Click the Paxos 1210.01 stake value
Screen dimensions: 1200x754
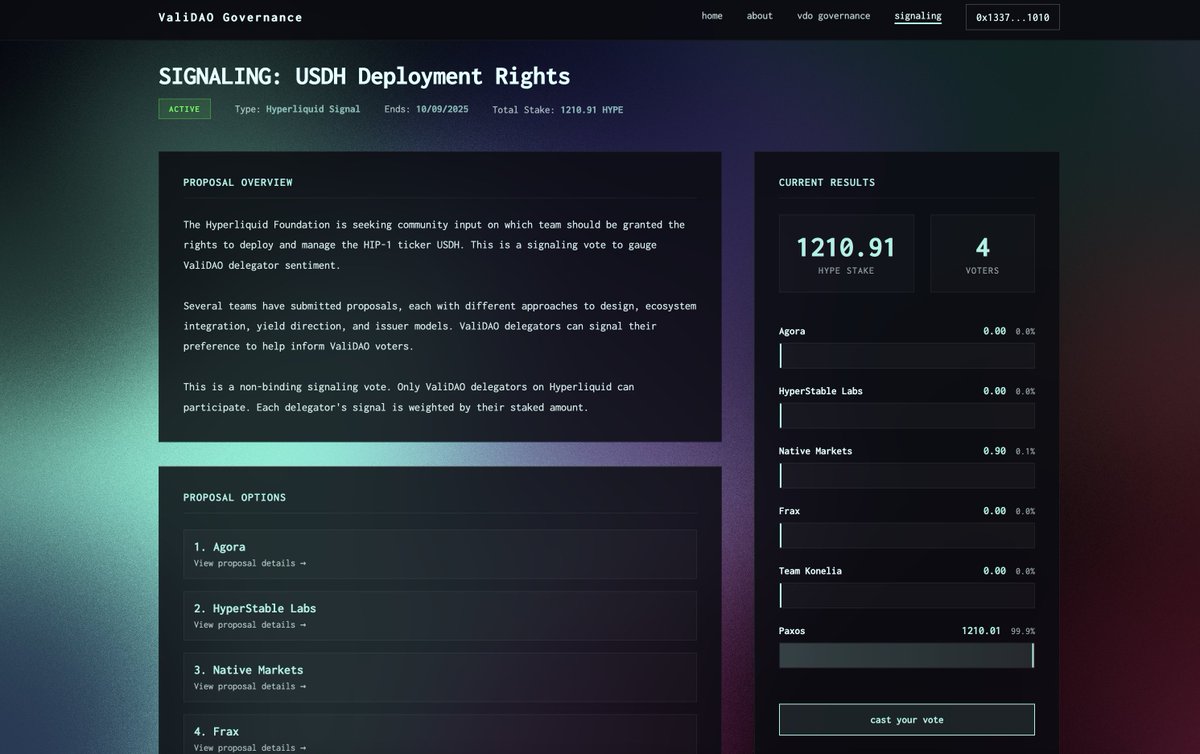pos(981,631)
